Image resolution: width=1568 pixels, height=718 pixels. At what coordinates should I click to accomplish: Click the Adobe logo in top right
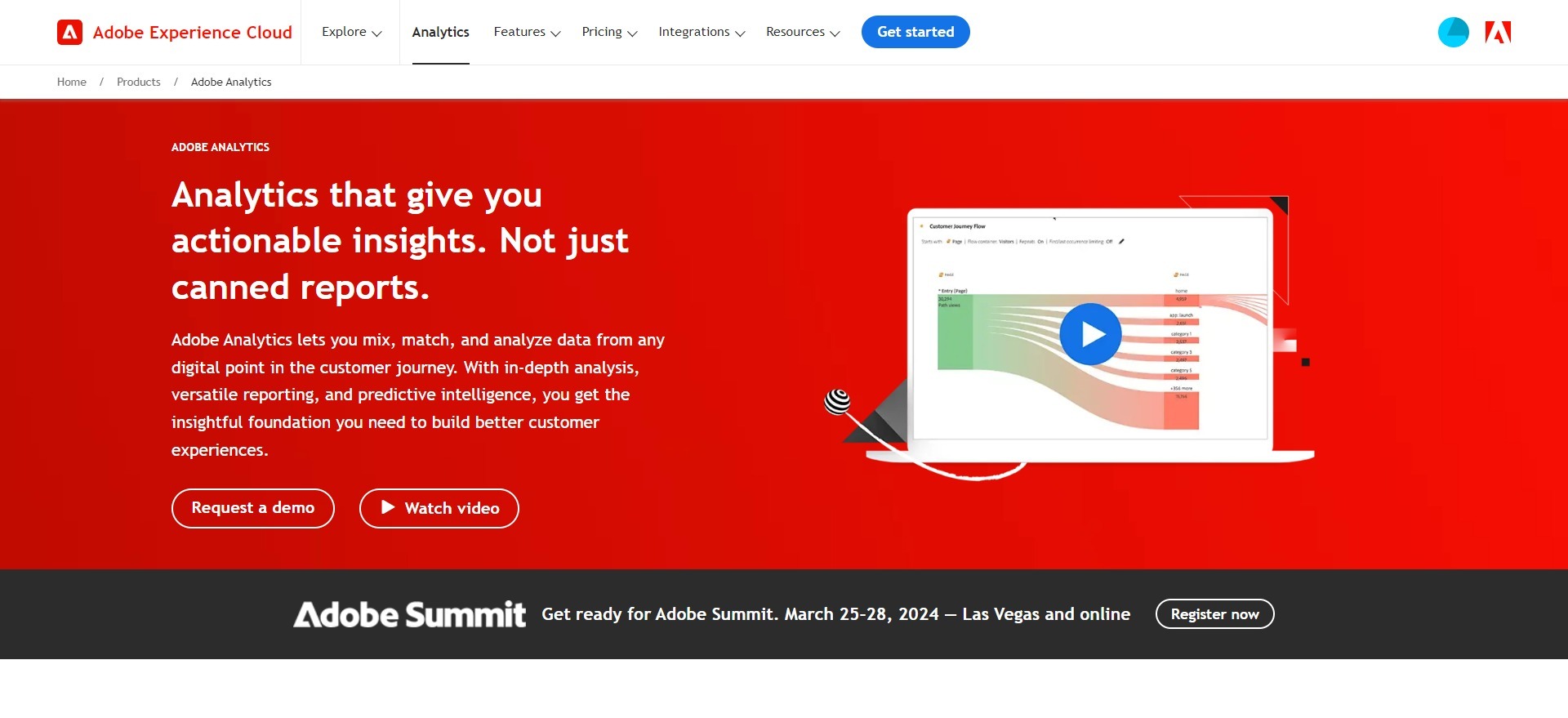1498,33
